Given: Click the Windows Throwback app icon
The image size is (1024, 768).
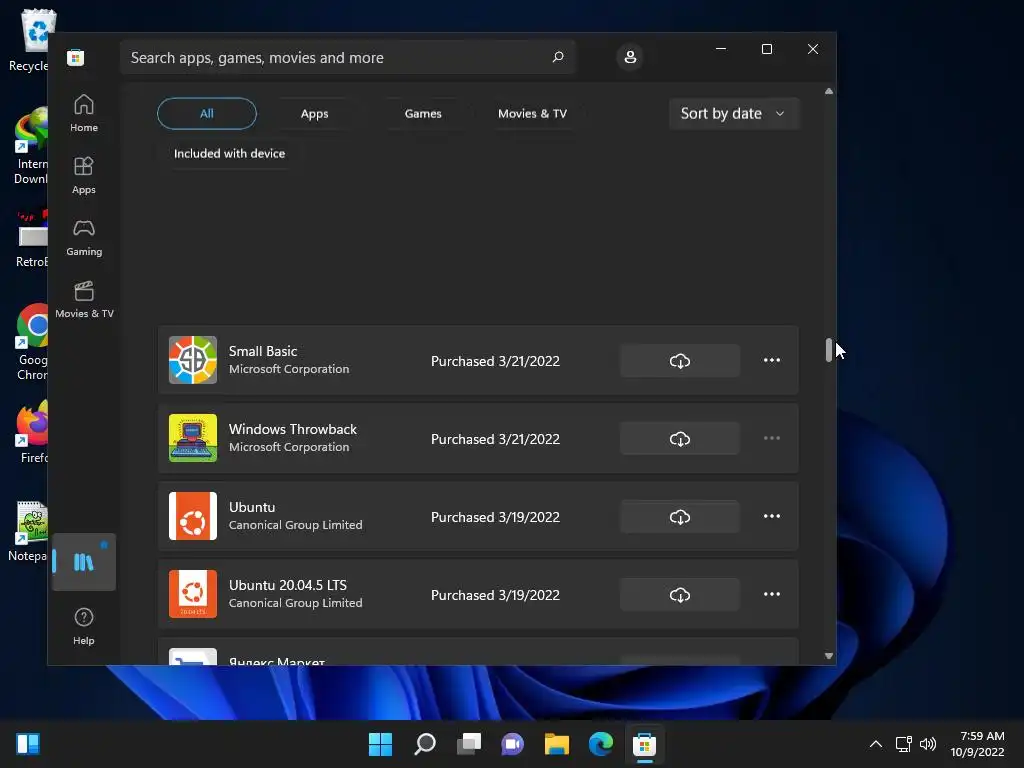Looking at the screenshot, I should click(x=193, y=438).
